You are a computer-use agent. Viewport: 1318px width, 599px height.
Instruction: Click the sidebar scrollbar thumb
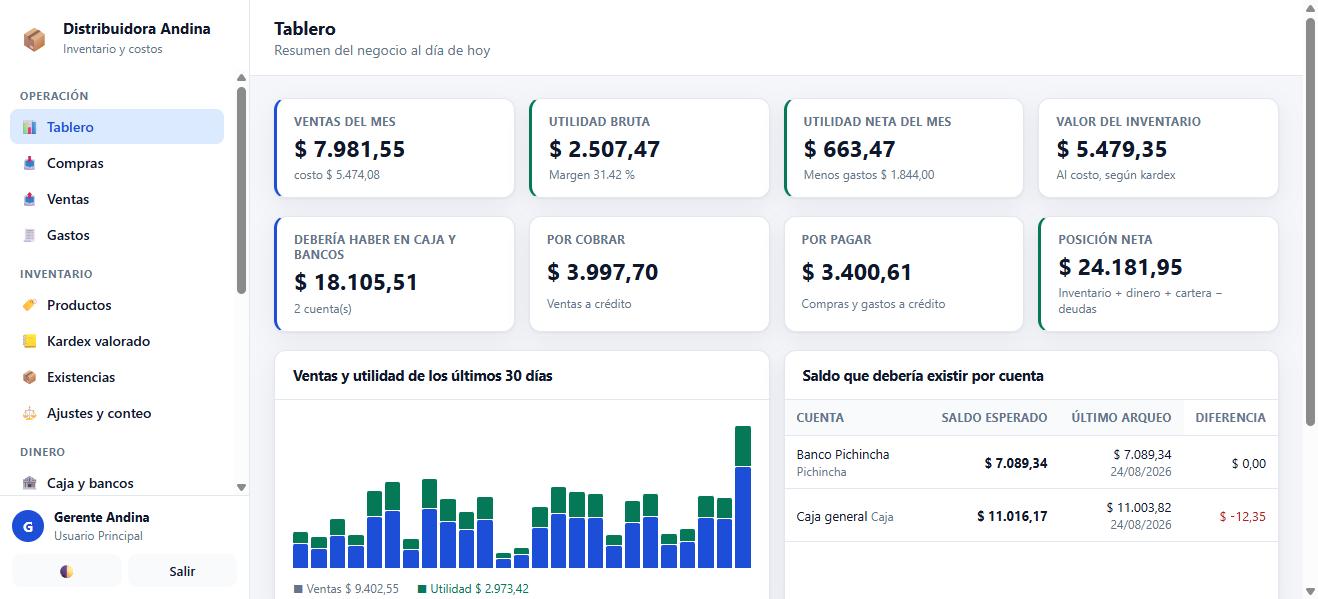[241, 190]
